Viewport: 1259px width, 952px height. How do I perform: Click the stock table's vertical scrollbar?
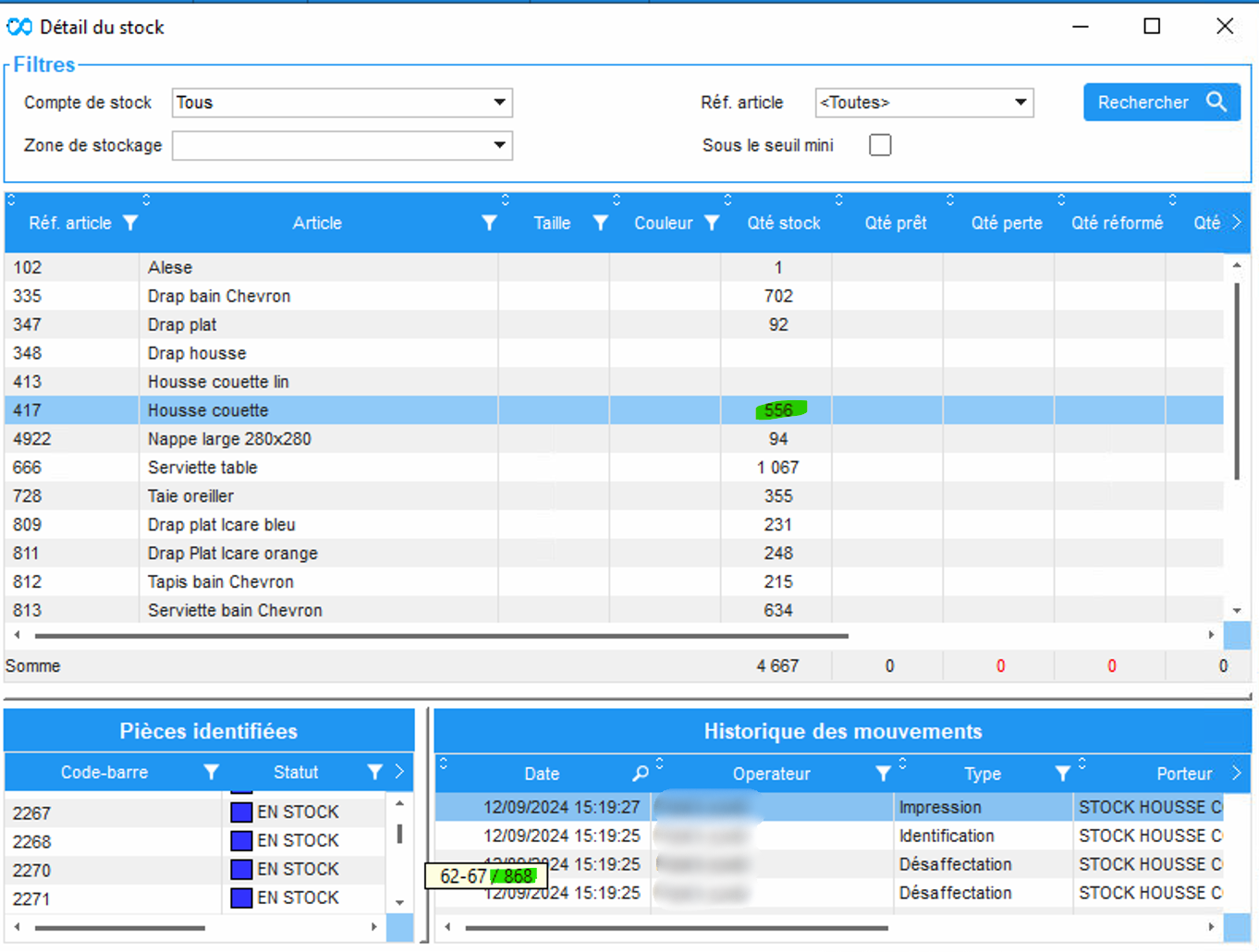[x=1237, y=381]
